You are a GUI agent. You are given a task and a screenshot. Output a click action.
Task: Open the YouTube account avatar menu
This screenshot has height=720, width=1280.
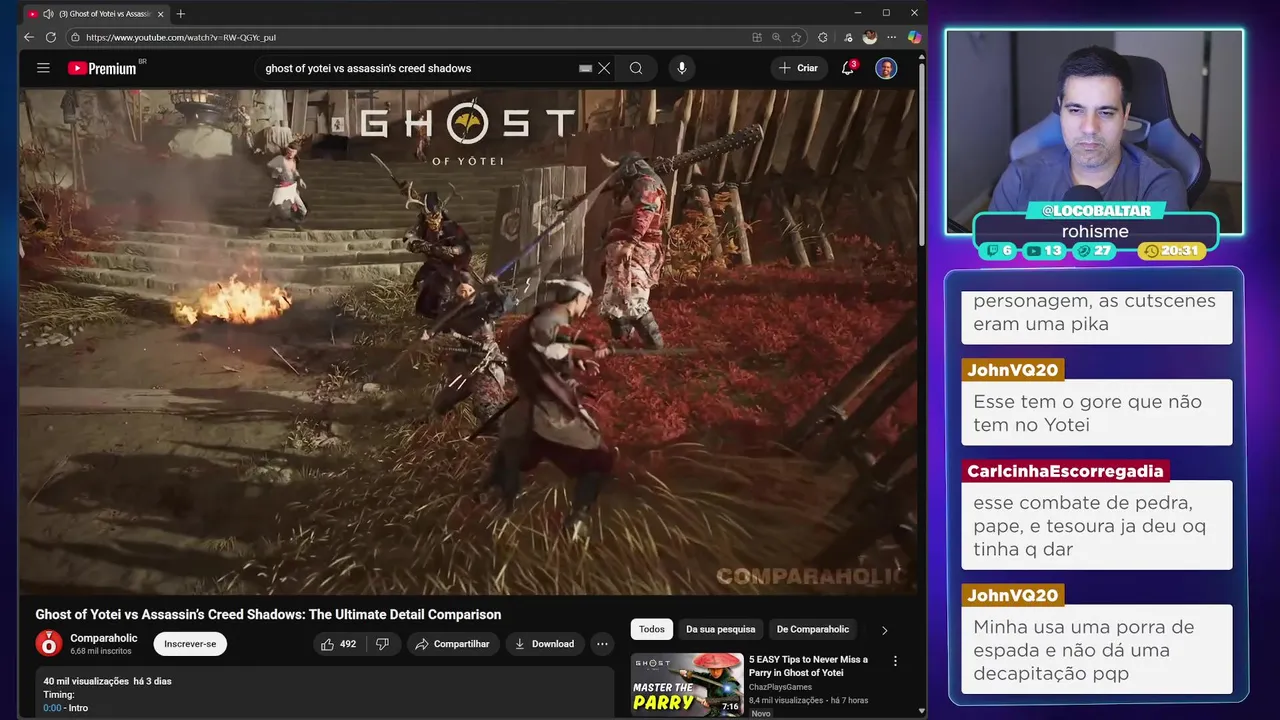(886, 68)
